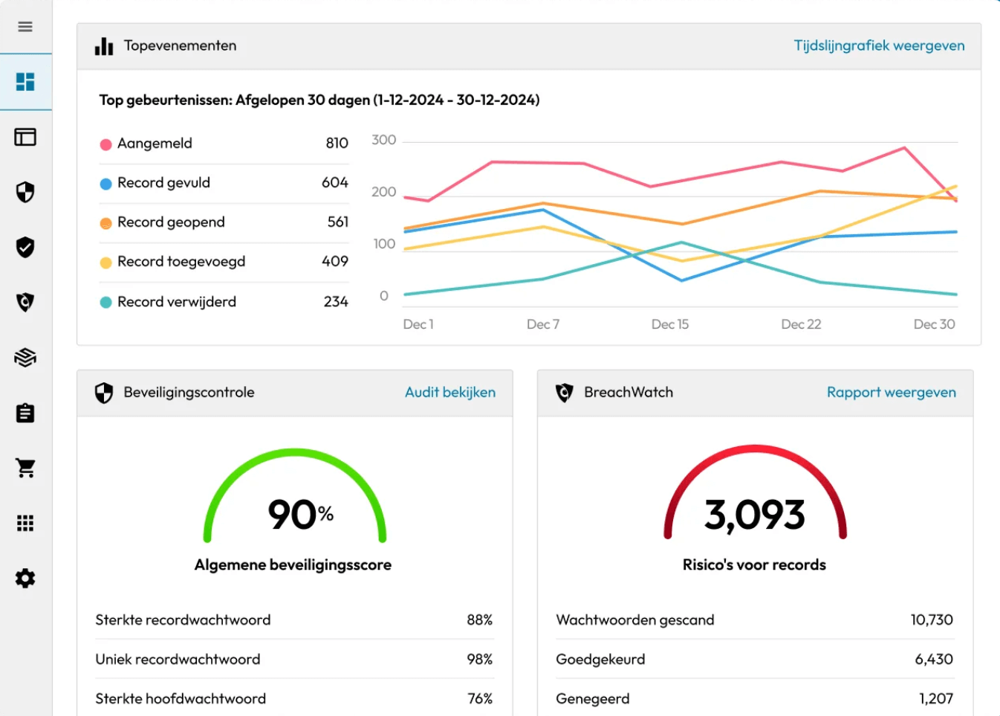Select the 'Record gevuld' legend row
1000x716 pixels.
(224, 183)
